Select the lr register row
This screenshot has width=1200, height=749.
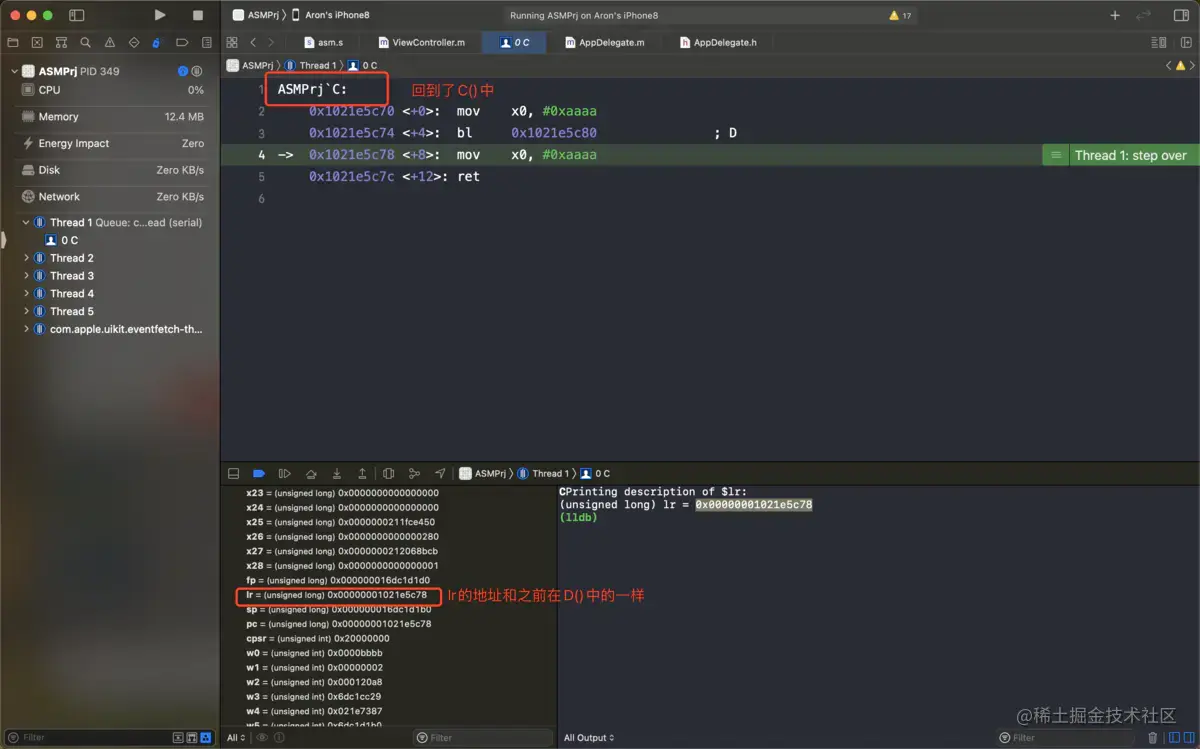click(336, 595)
